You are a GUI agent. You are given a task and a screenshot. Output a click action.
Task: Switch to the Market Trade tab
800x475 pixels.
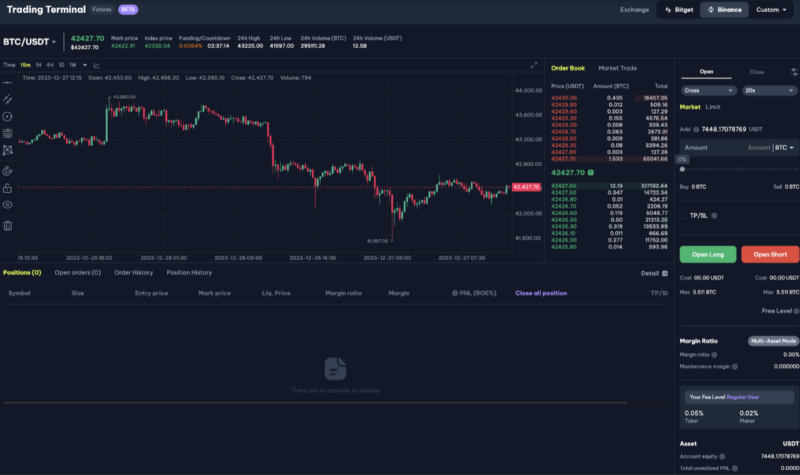(x=617, y=68)
